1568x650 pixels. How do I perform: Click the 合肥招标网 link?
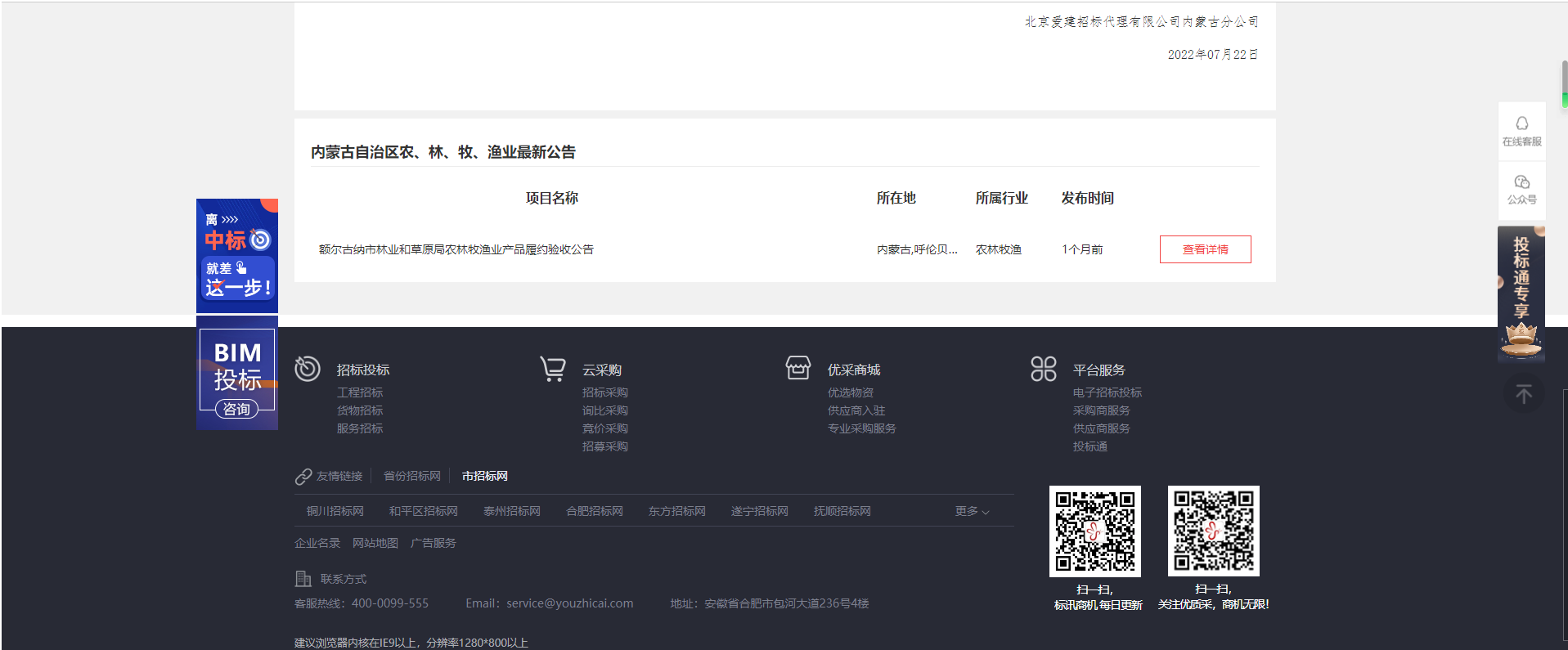click(x=594, y=511)
